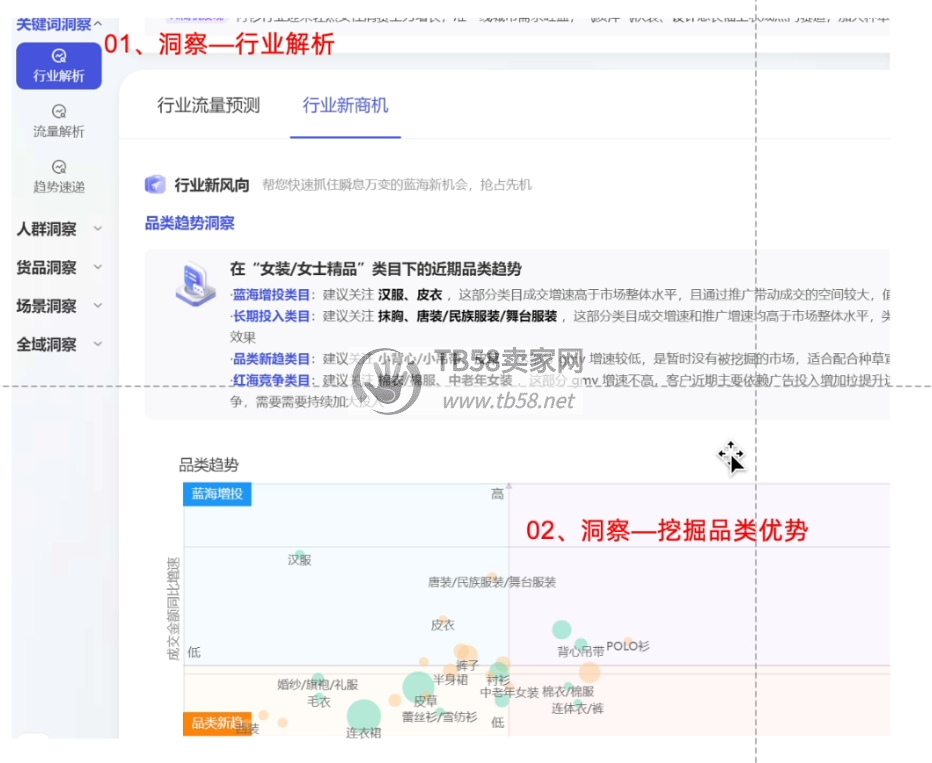Expand the 货品洞察 menu

tap(97, 267)
